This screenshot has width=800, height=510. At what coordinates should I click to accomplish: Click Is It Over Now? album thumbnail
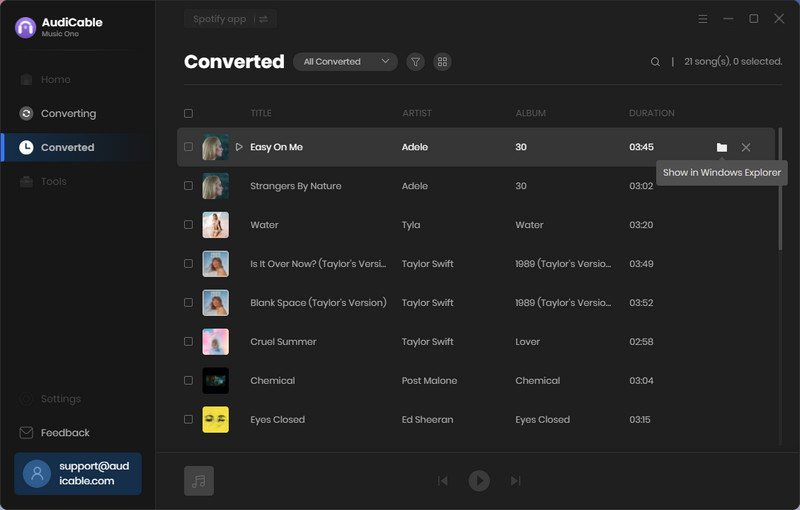pos(215,264)
